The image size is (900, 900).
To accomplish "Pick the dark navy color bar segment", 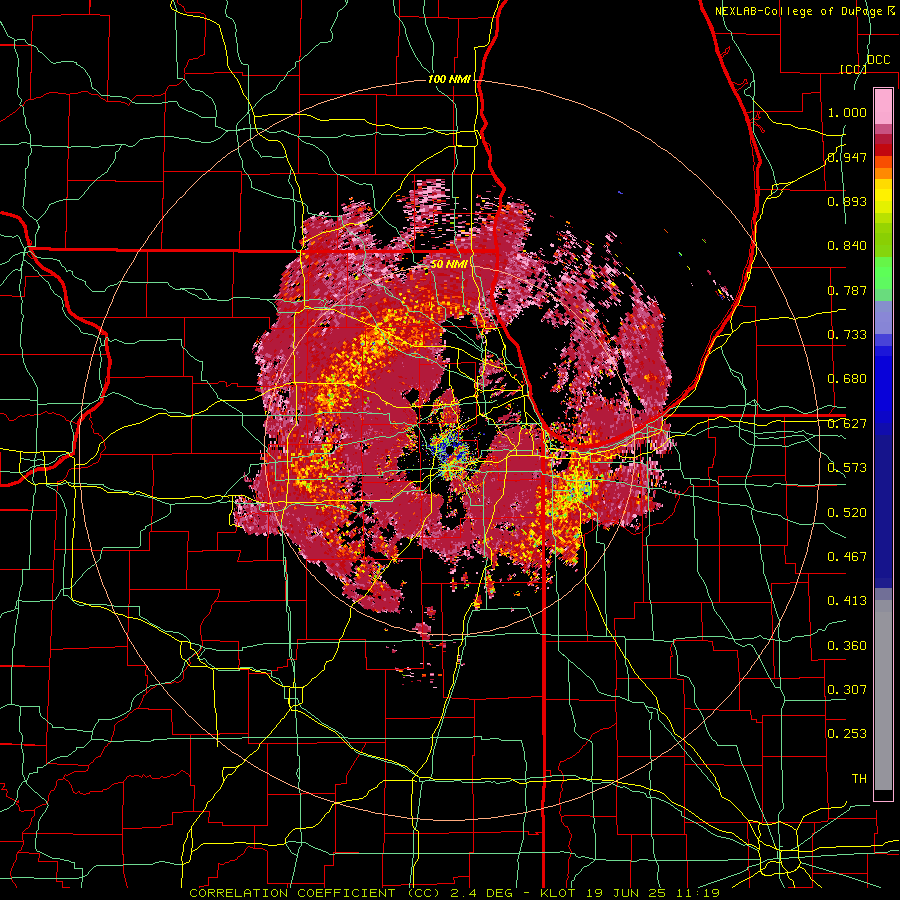I will coord(883,511).
